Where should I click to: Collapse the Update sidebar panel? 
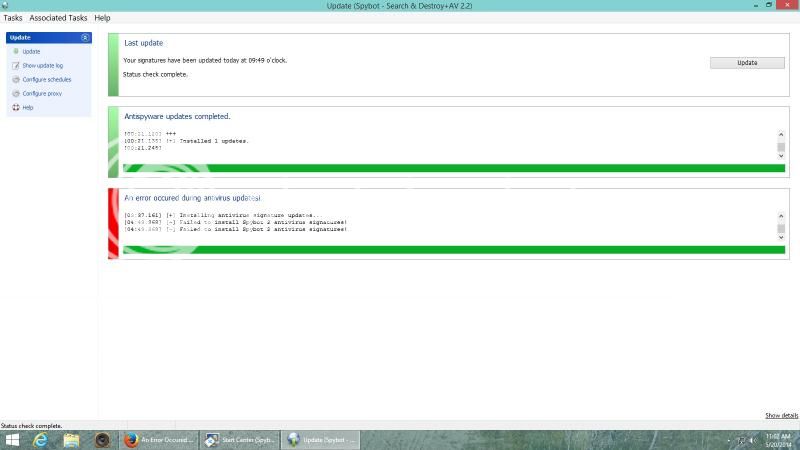click(85, 37)
